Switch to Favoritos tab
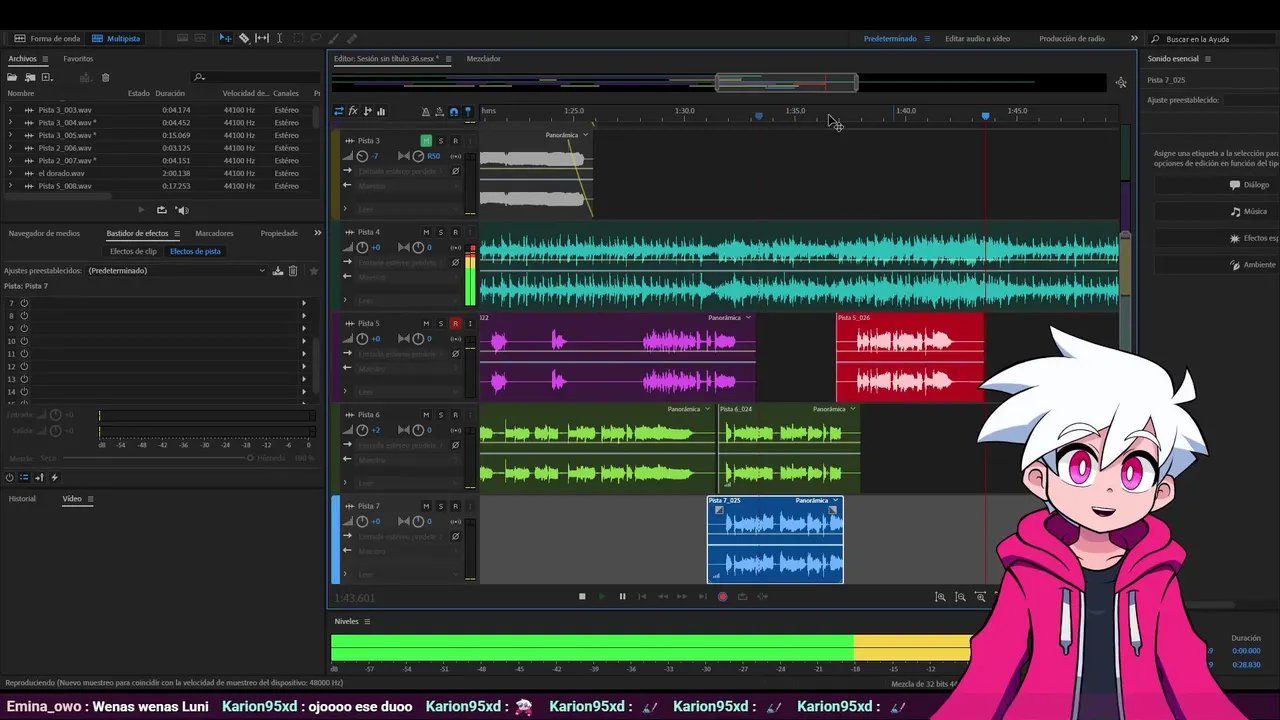Screen dimensions: 1280x720 [x=78, y=59]
